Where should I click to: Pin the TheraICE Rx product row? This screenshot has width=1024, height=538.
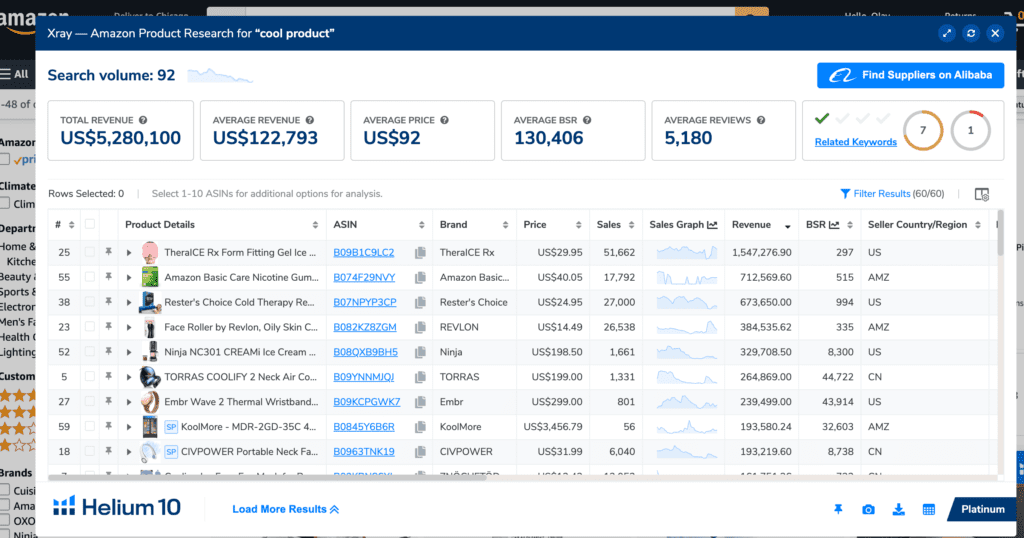(x=108, y=252)
